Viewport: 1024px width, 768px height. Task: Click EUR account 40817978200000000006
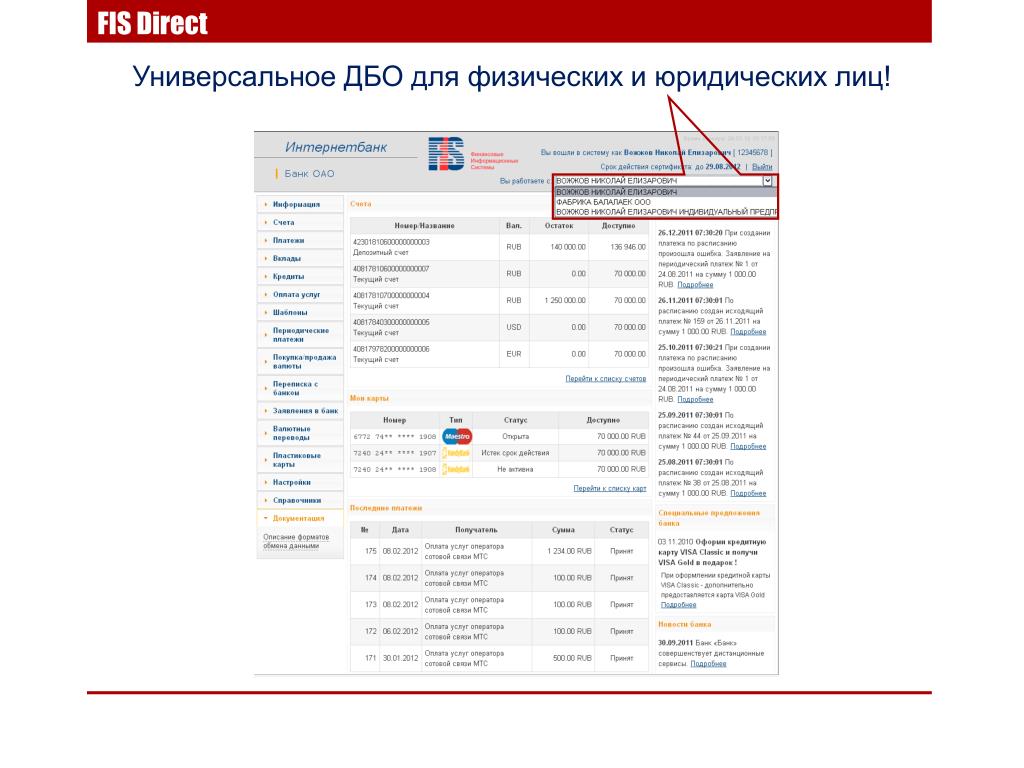click(x=391, y=349)
